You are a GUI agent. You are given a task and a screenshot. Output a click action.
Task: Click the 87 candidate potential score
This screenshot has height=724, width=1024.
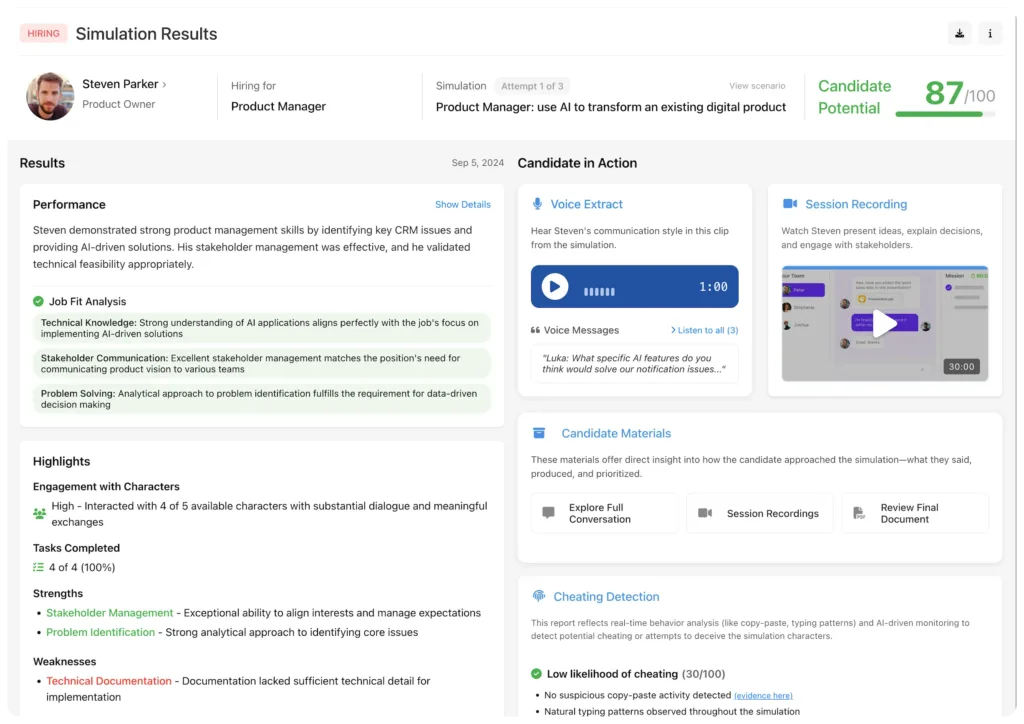[944, 93]
